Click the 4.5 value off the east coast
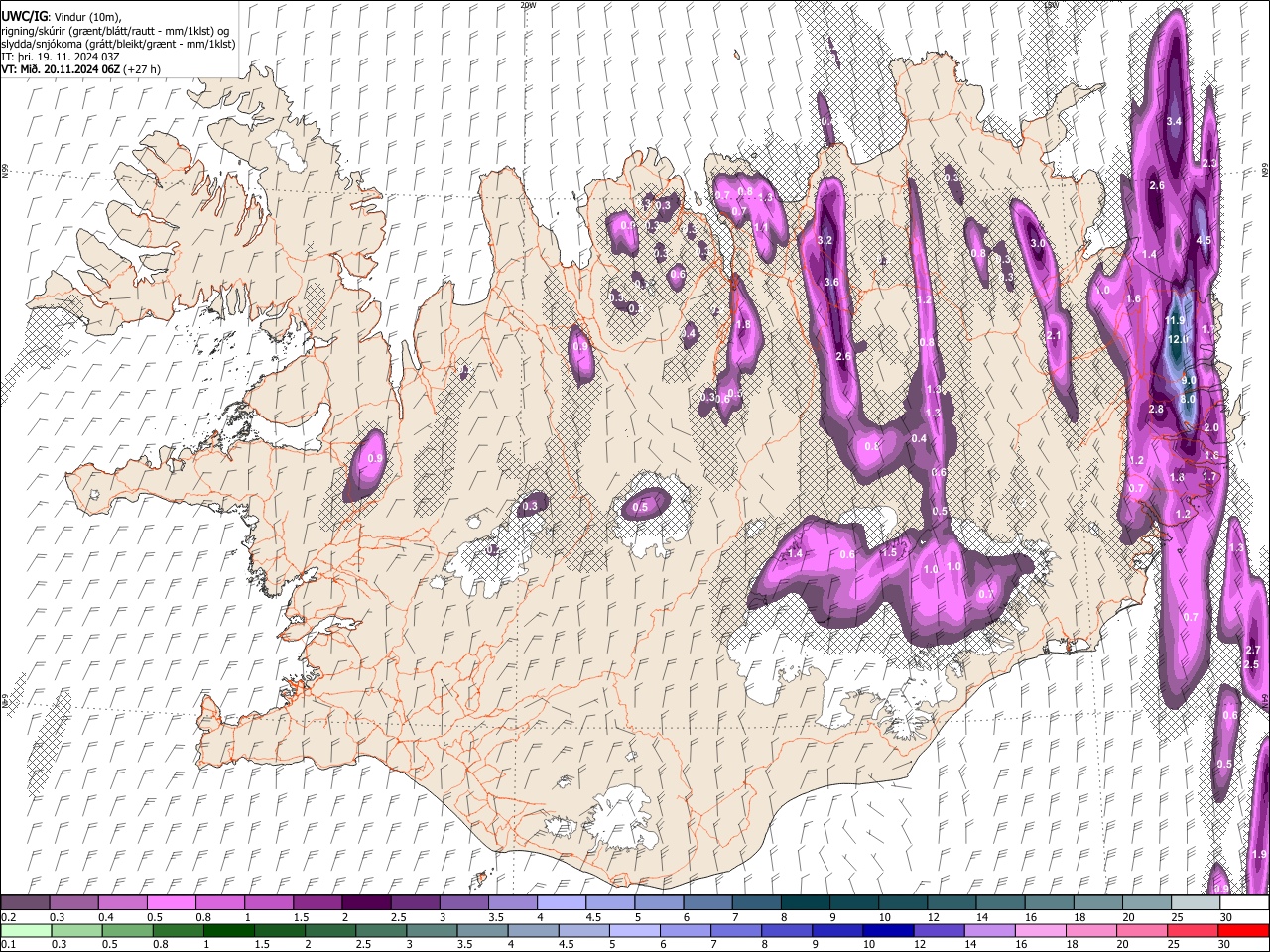 [x=1204, y=240]
